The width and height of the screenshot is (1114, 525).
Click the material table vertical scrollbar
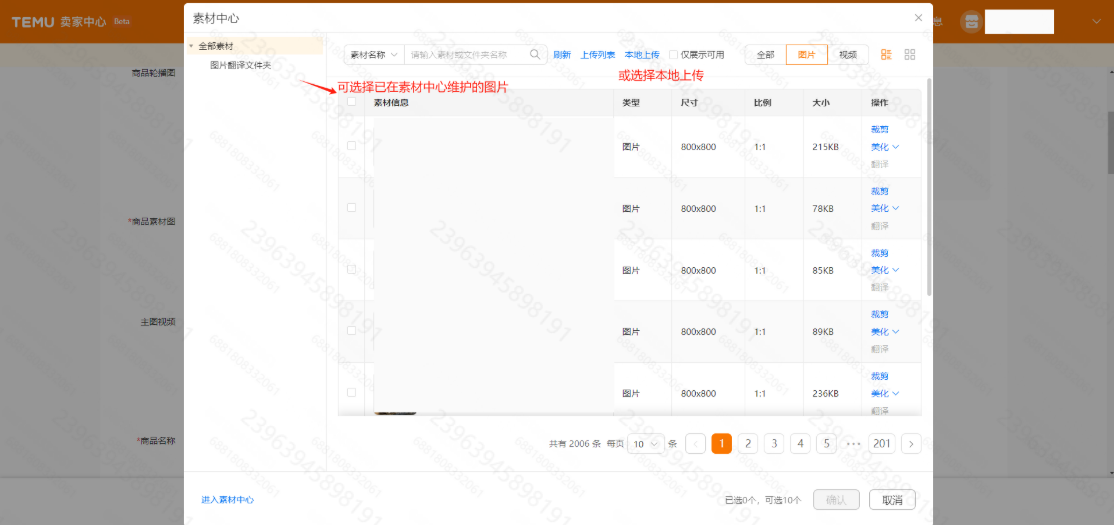929,188
